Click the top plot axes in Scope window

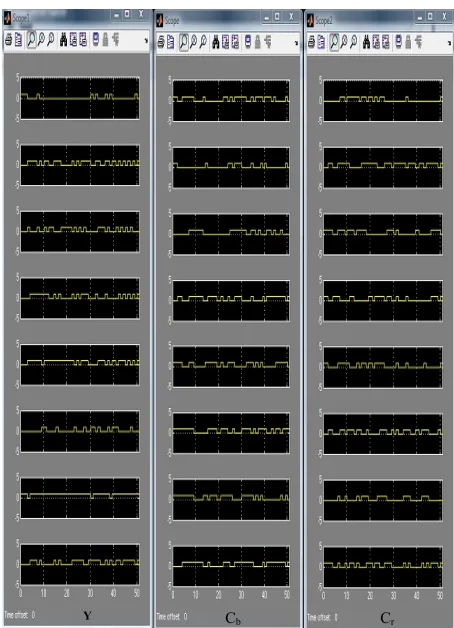point(231,101)
